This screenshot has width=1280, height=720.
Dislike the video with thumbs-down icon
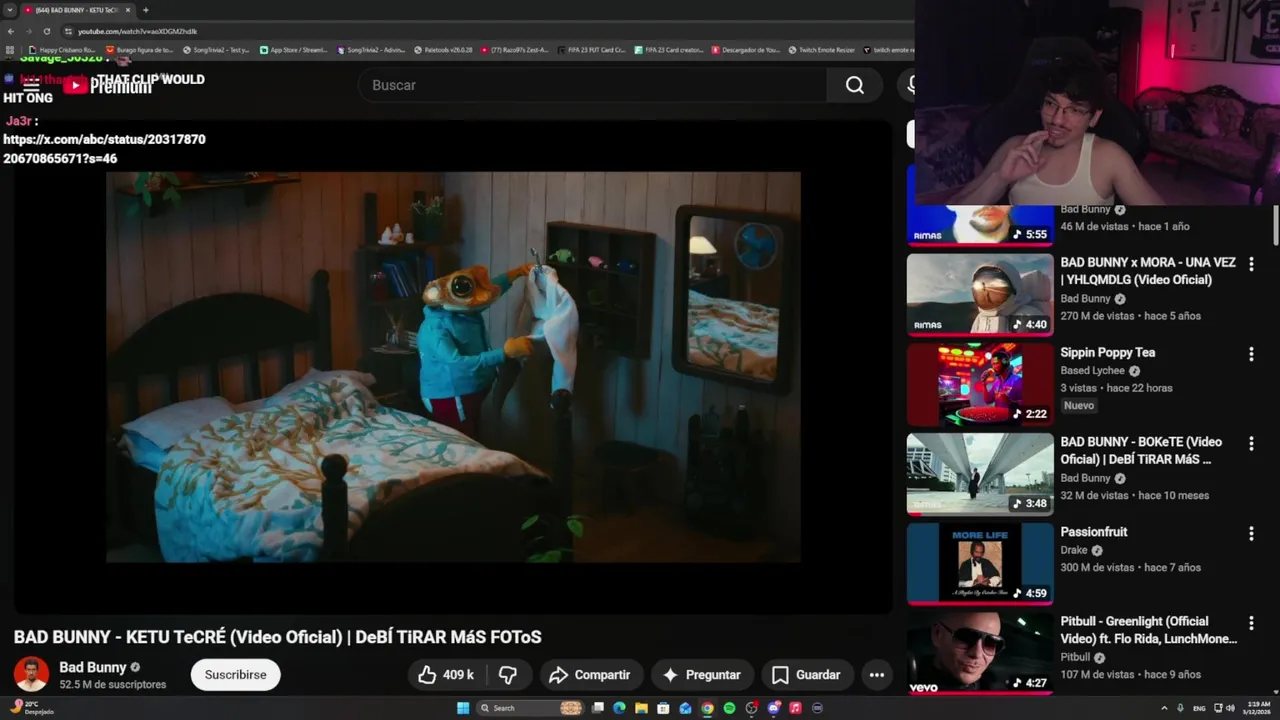click(508, 675)
